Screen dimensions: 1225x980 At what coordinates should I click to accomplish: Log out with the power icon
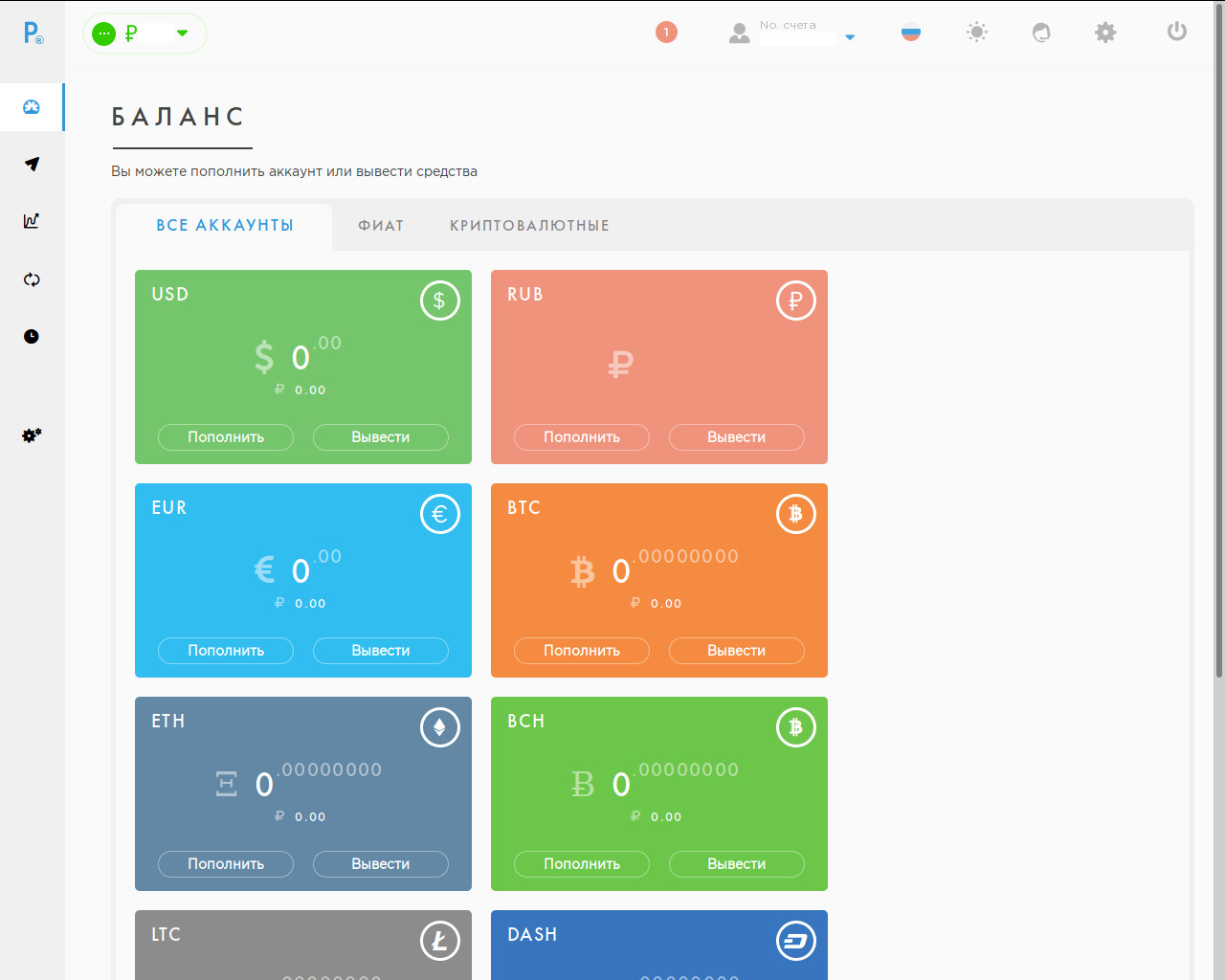pos(1177,32)
